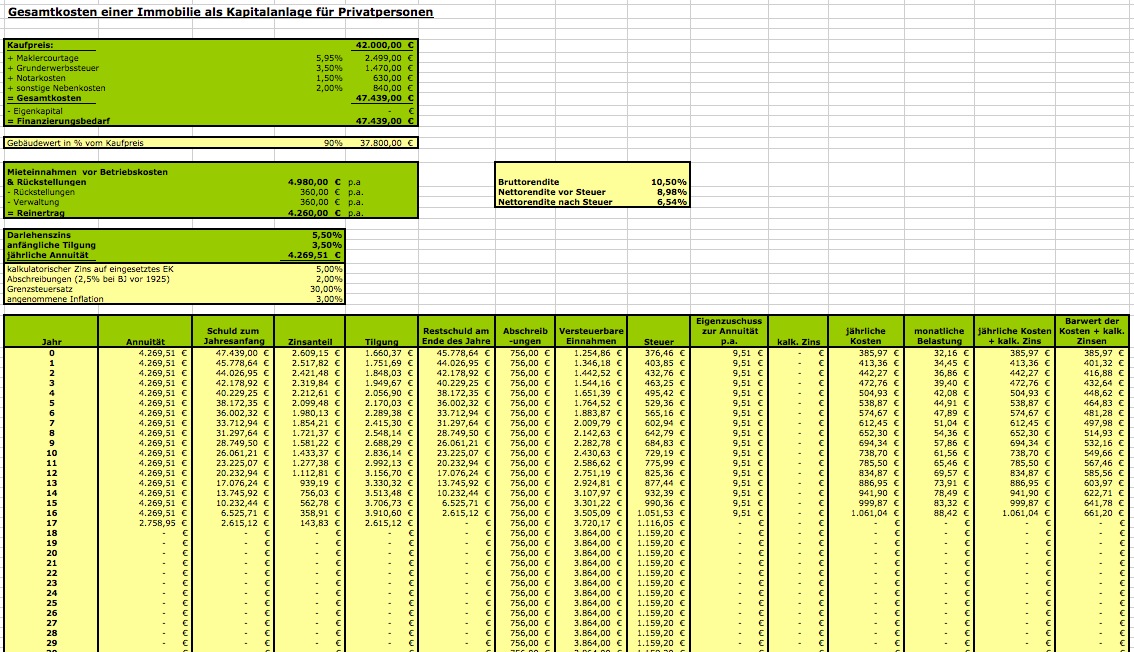Select the year 17 Zinsanteil value 143,83 €
Image resolution: width=1134 pixels, height=652 pixels.
(320, 523)
